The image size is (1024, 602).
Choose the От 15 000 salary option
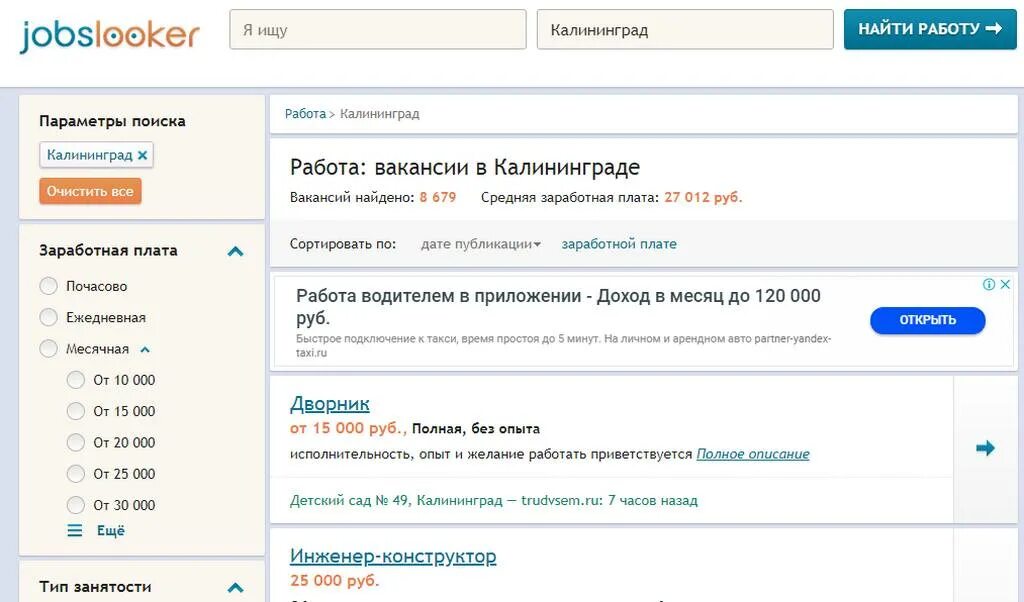(76, 411)
